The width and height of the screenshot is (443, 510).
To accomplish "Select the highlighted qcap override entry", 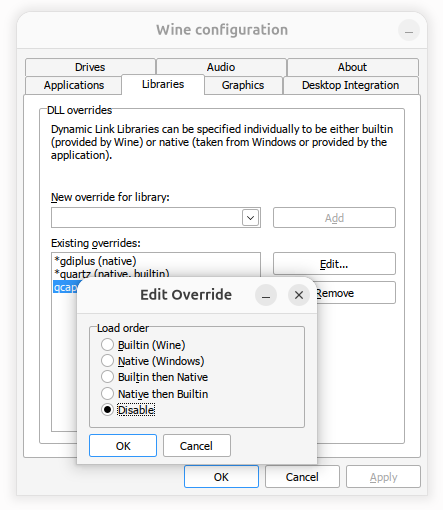I will (65, 287).
